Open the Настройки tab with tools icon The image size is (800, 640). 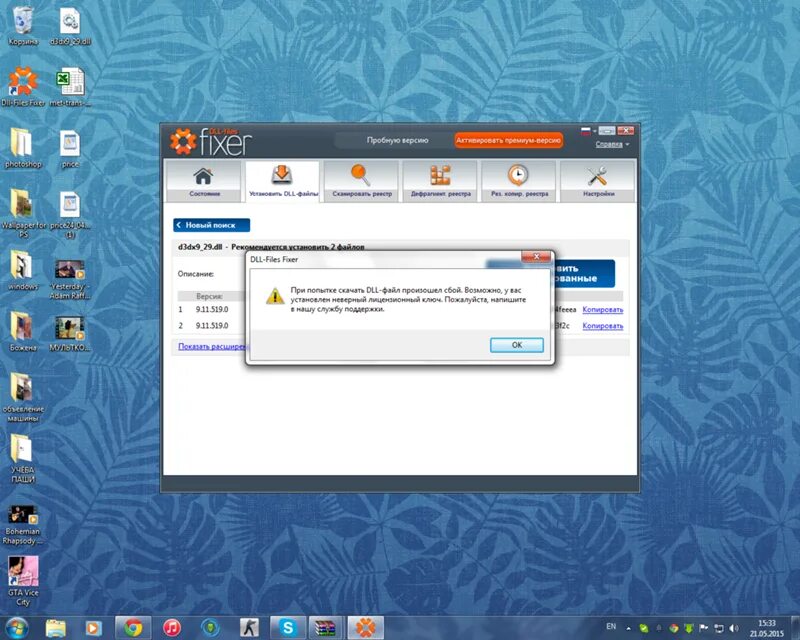pos(598,182)
